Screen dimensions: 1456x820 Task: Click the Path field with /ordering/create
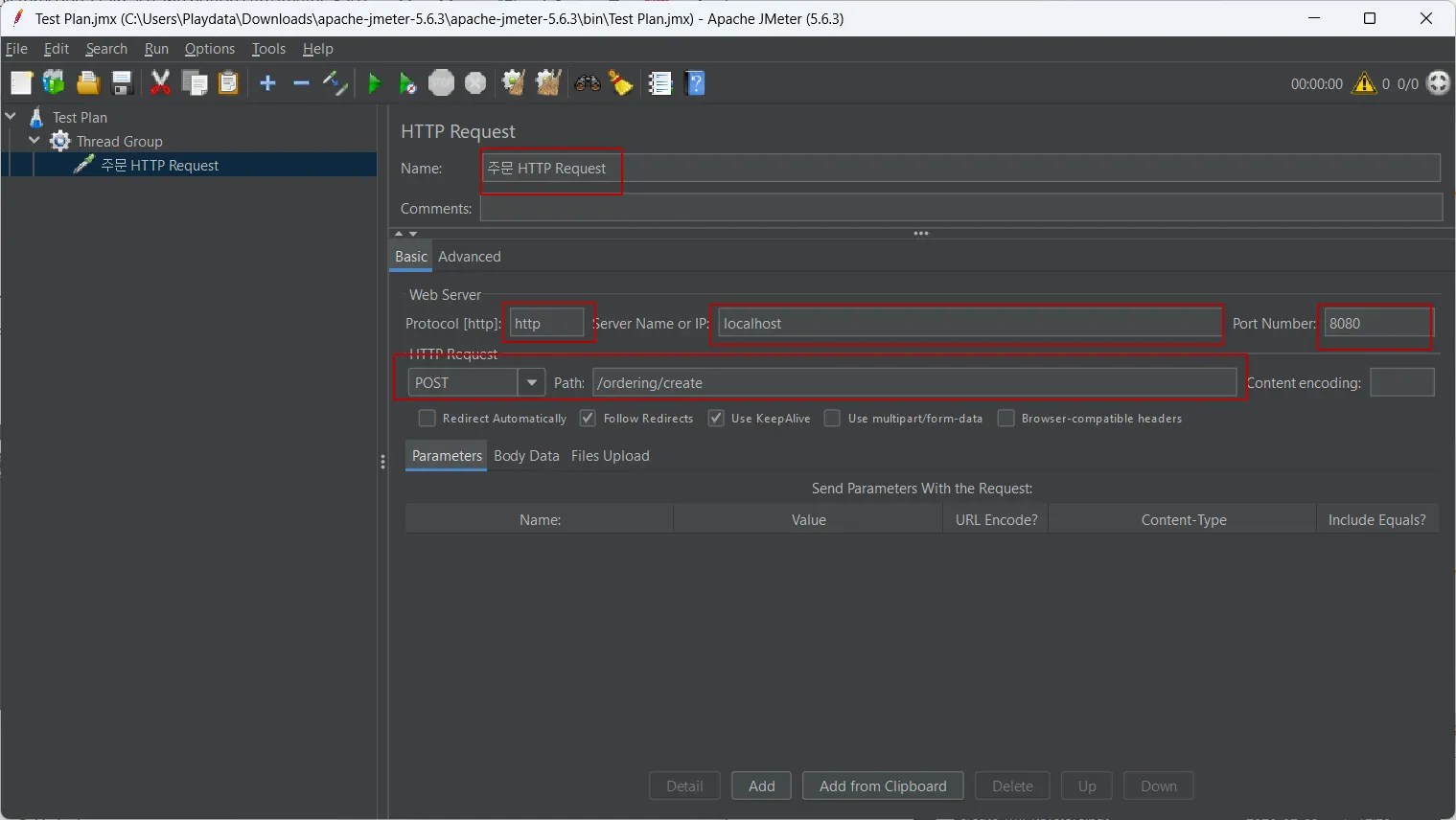click(914, 382)
